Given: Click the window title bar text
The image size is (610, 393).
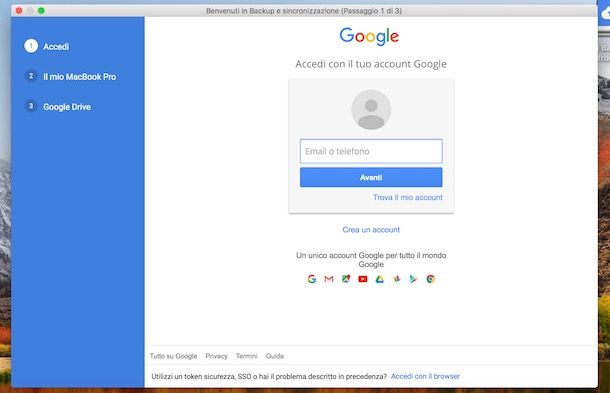Looking at the screenshot, I should pyautogui.click(x=304, y=11).
